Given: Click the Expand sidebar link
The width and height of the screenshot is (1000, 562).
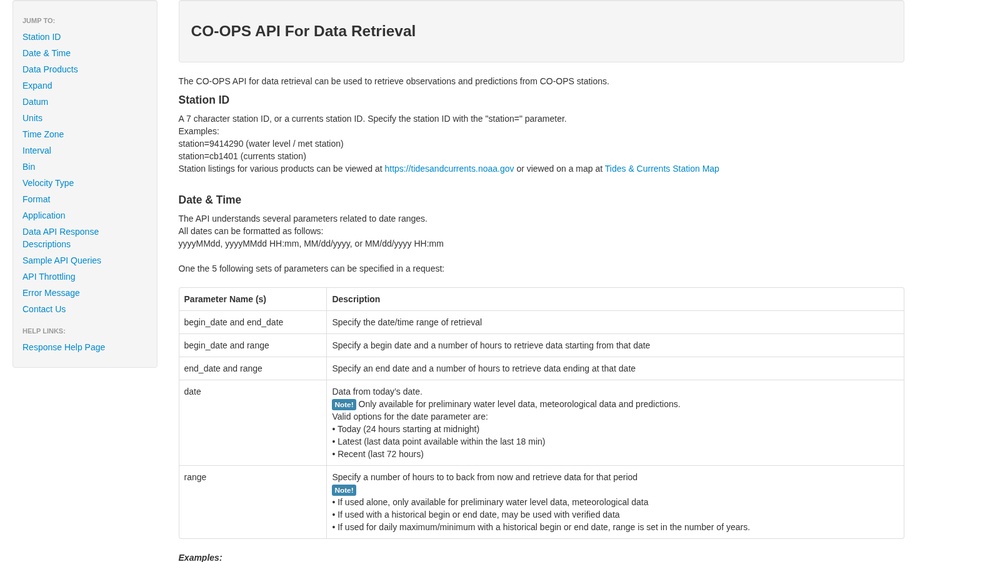Looking at the screenshot, I should (x=37, y=85).
